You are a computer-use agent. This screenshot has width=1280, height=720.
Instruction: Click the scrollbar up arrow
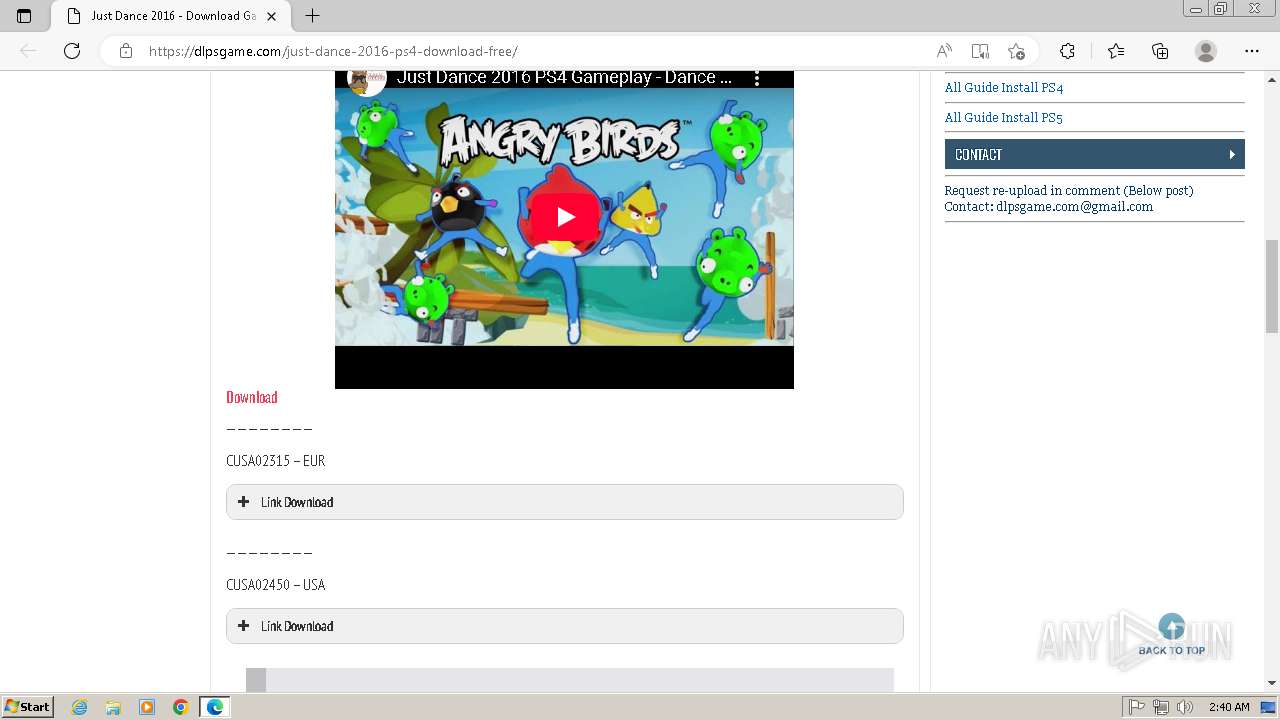[x=1272, y=78]
